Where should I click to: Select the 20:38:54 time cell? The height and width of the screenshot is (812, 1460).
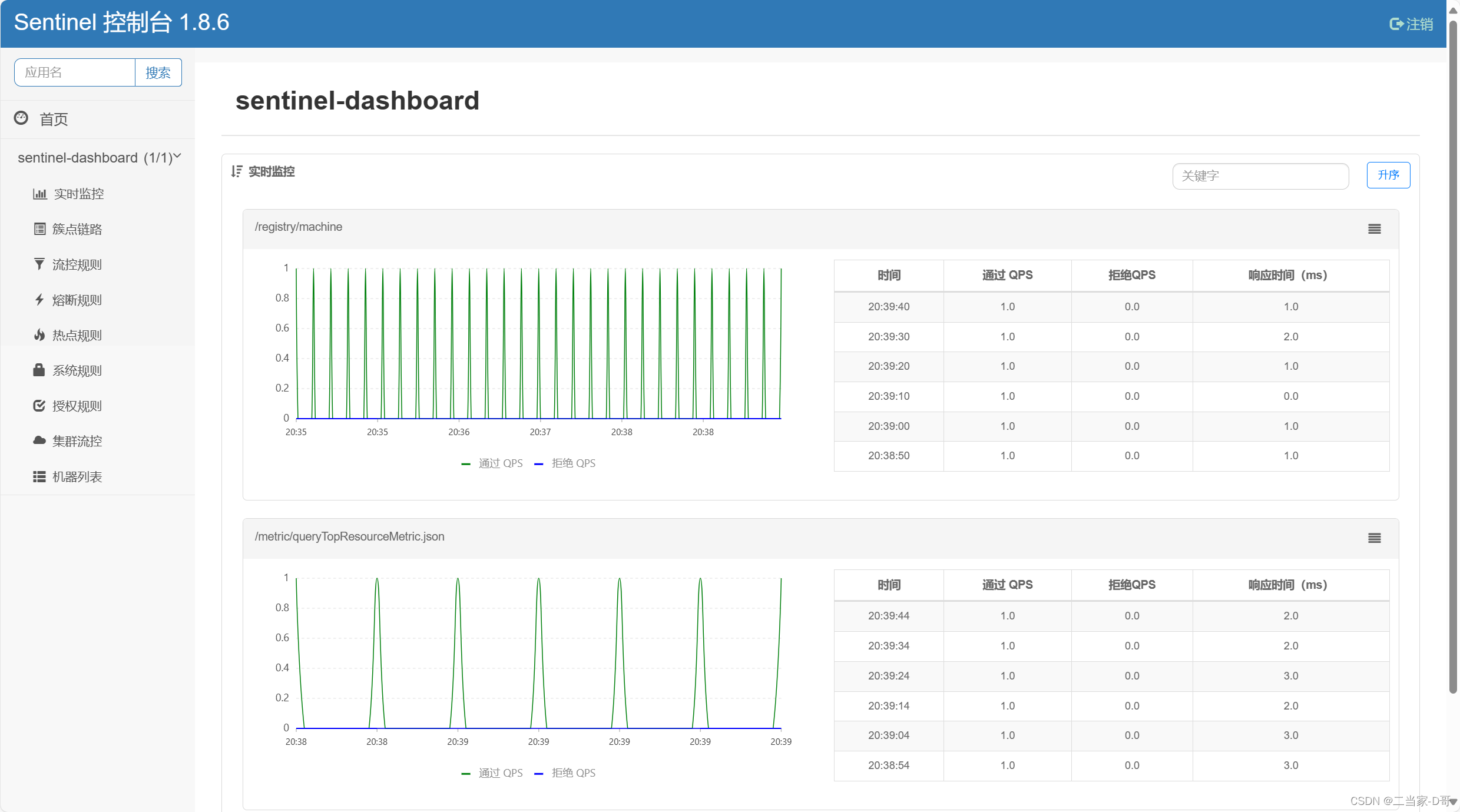889,765
